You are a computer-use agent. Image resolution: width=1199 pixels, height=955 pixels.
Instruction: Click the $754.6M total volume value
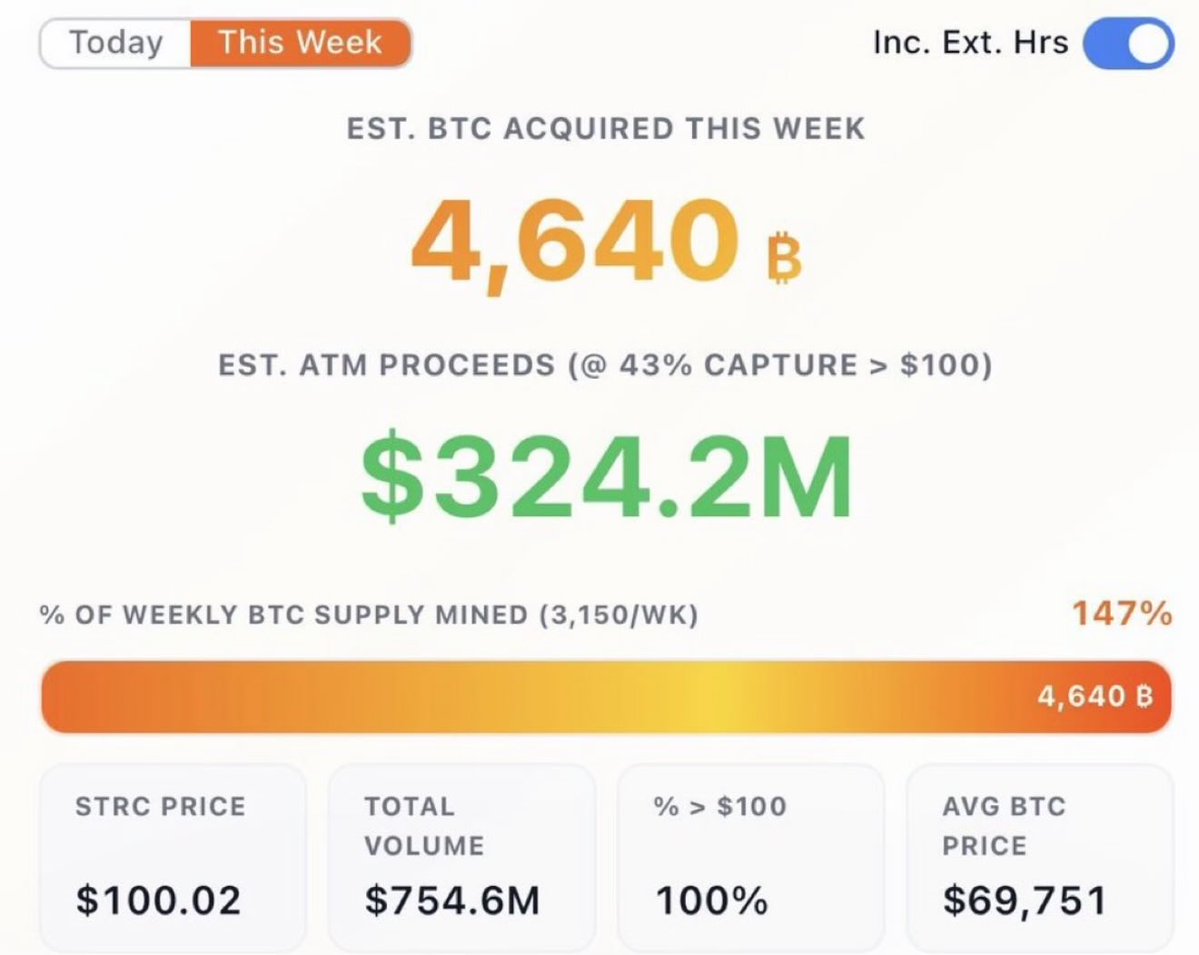point(452,901)
